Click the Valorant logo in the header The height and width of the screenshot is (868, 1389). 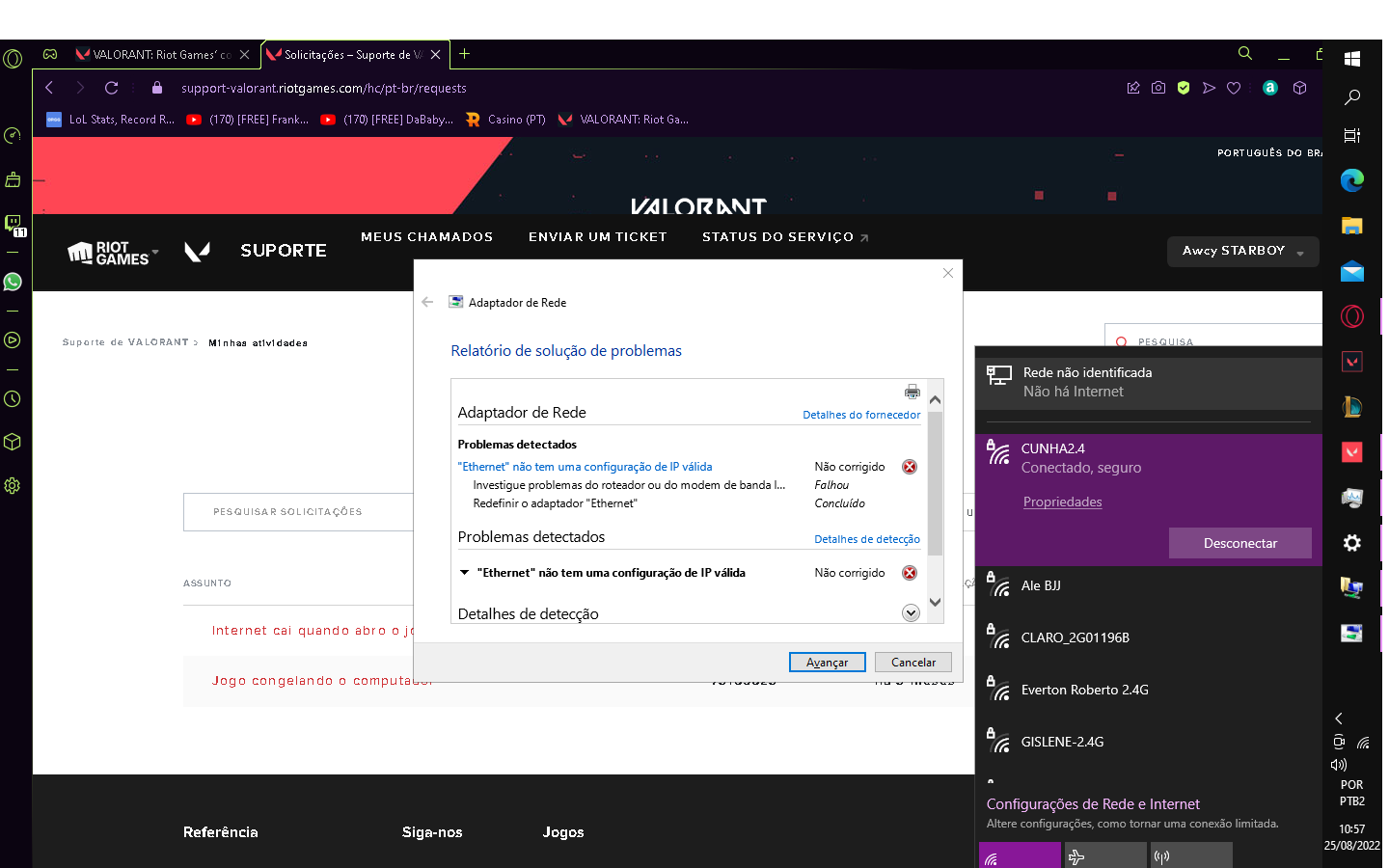click(197, 252)
